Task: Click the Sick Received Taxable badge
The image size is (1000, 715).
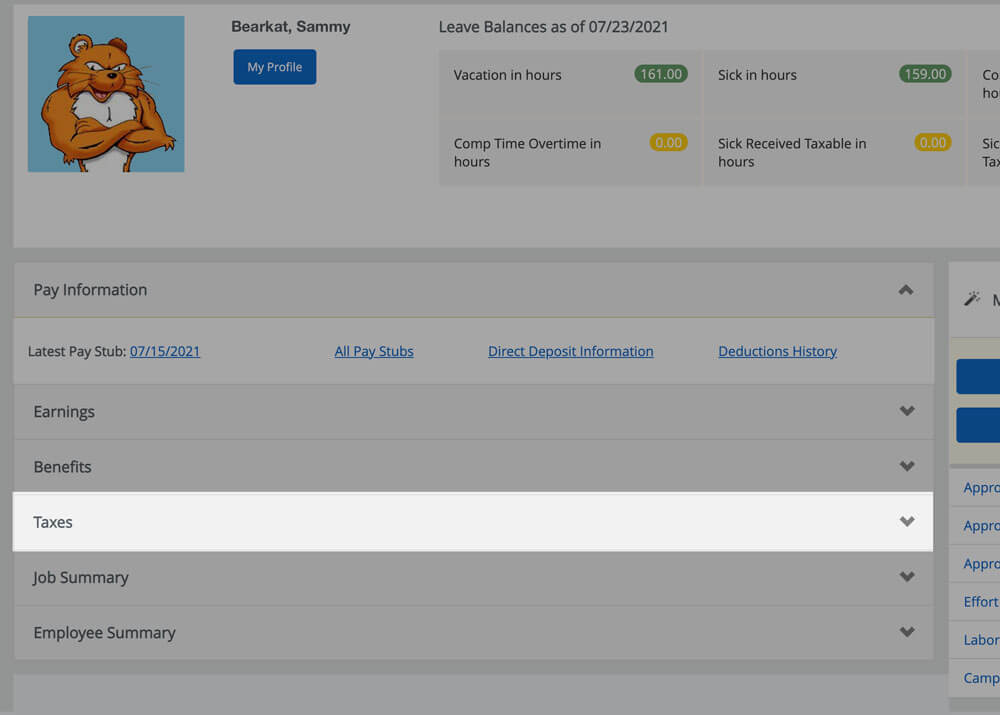Action: click(x=932, y=142)
